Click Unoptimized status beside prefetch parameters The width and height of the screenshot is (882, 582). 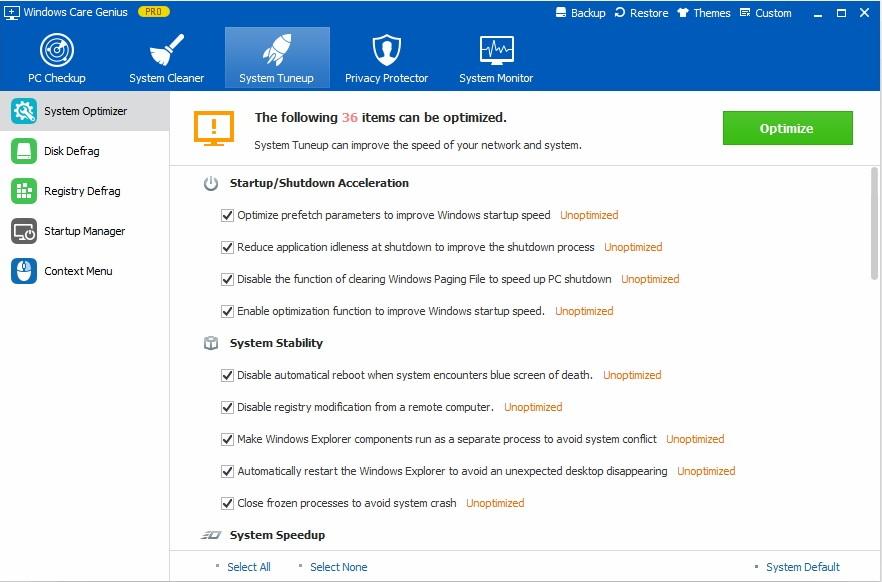pyautogui.click(x=589, y=215)
